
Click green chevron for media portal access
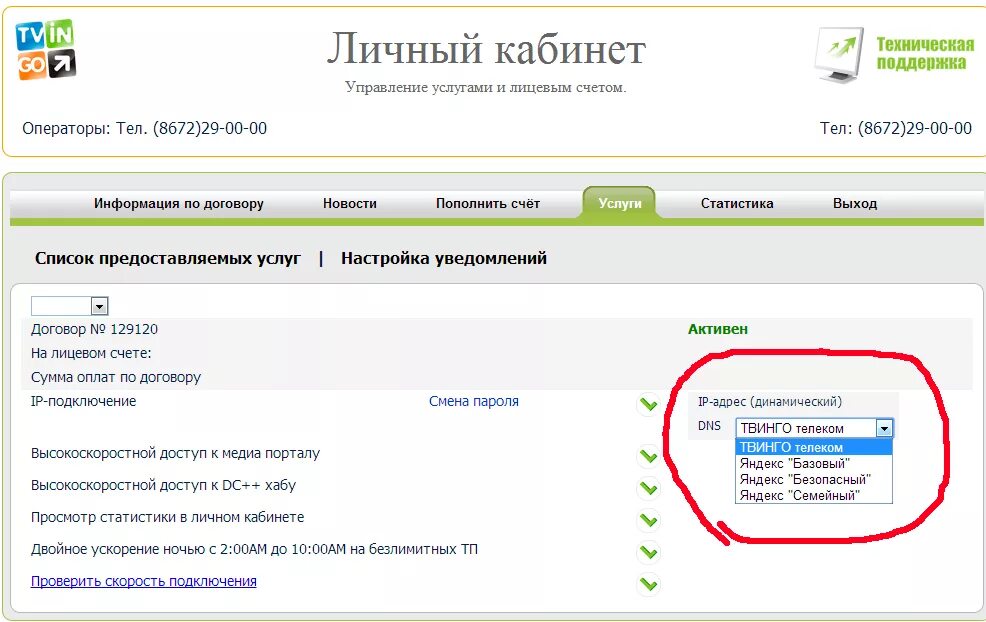[x=648, y=456]
